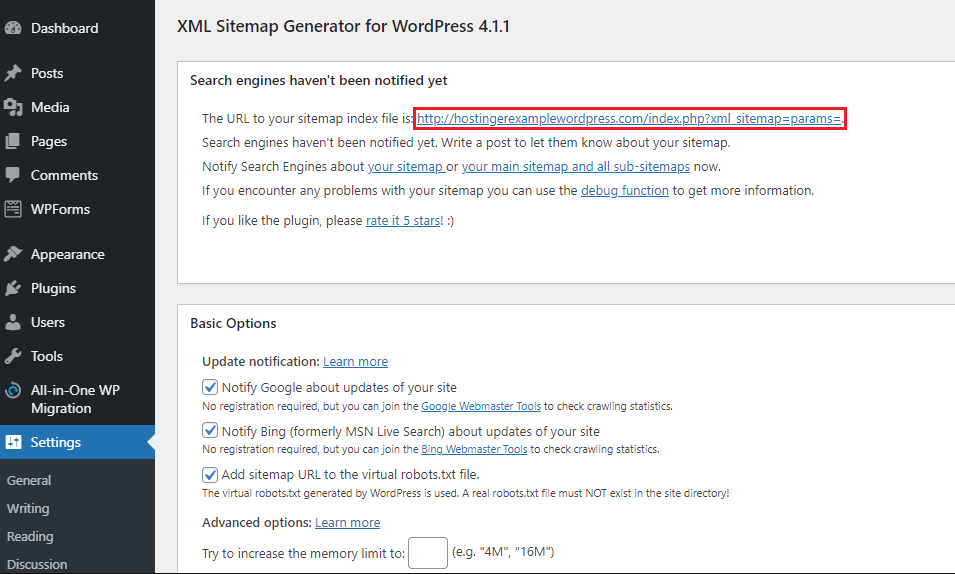Open Media via its camera icon
Image resolution: width=955 pixels, height=574 pixels.
tap(13, 107)
